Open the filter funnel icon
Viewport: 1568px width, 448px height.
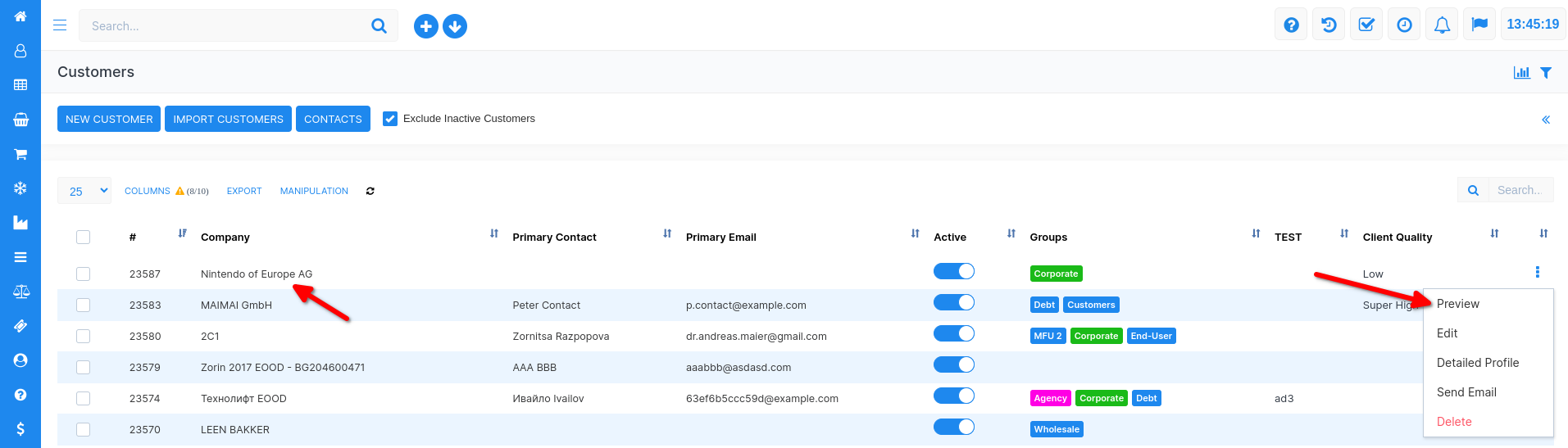click(x=1546, y=73)
